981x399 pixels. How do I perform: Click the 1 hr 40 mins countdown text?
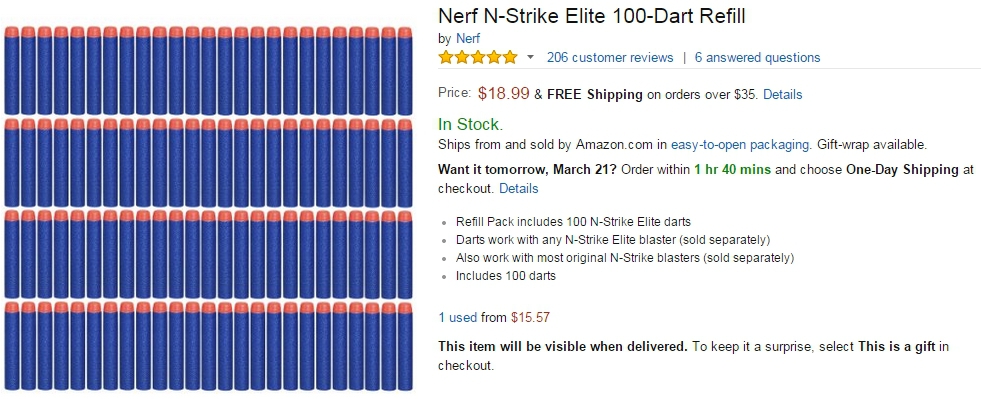tap(732, 169)
